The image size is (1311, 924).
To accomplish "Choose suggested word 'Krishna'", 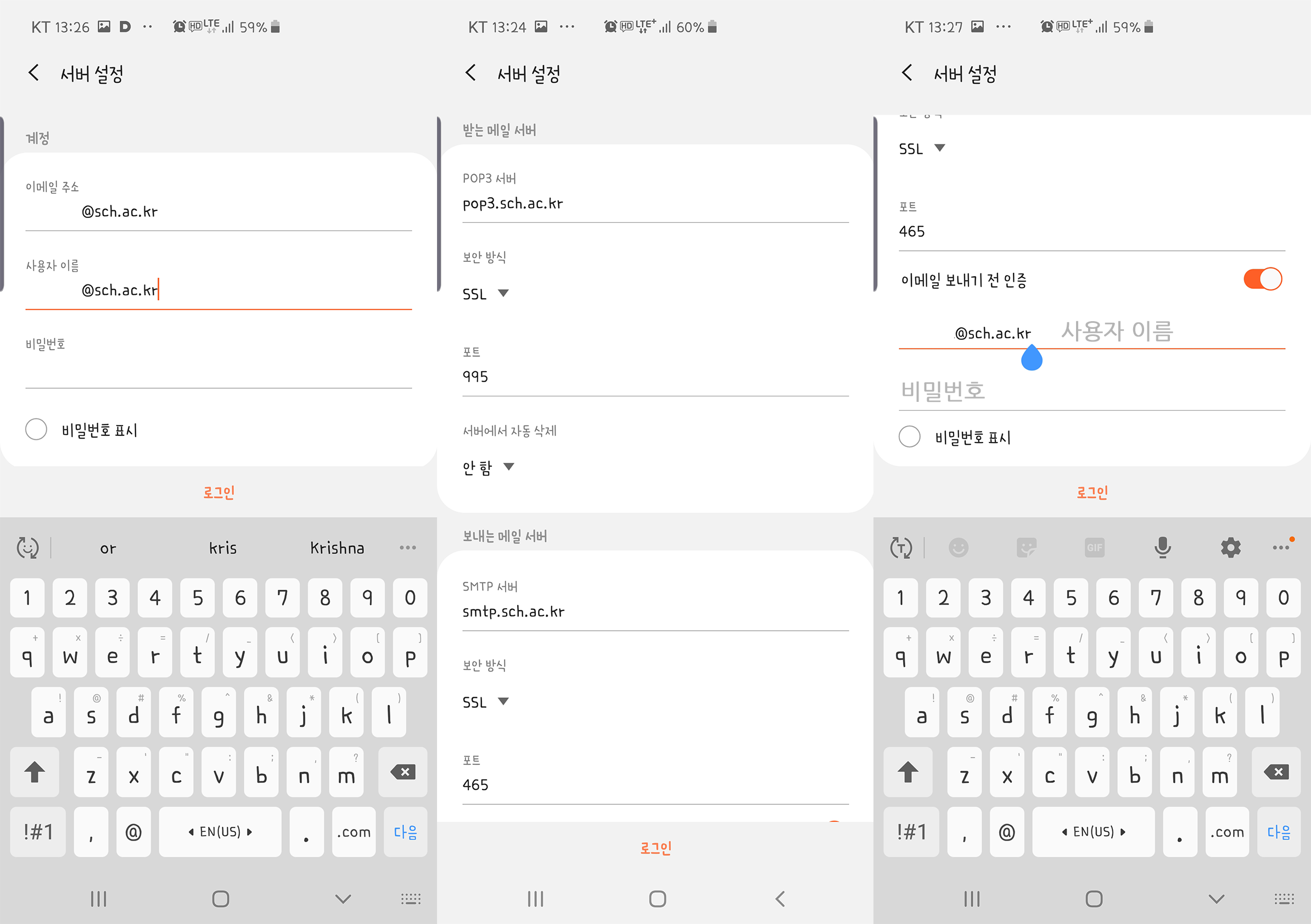I will (x=337, y=548).
